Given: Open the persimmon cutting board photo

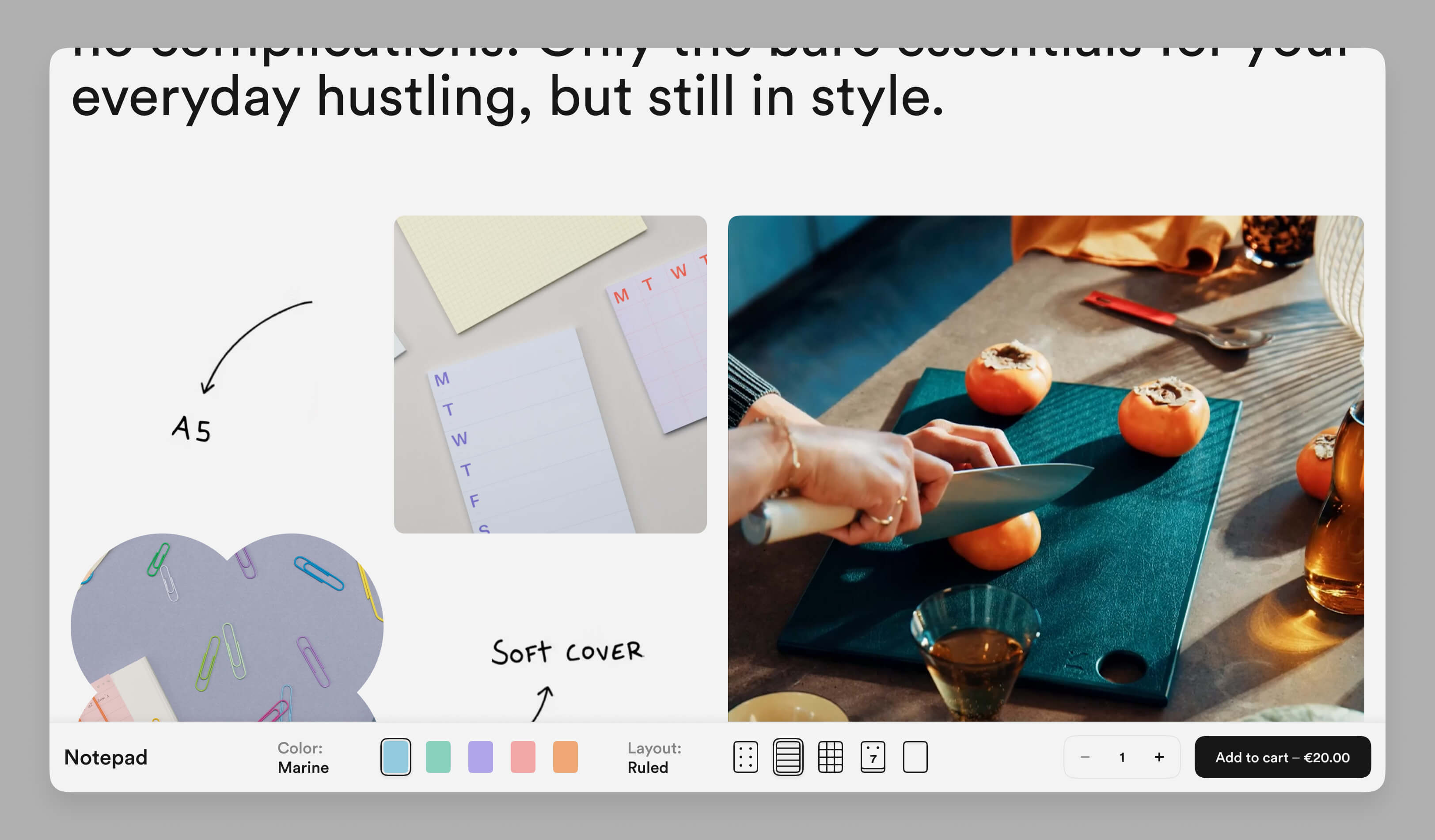Looking at the screenshot, I should coord(1045,468).
